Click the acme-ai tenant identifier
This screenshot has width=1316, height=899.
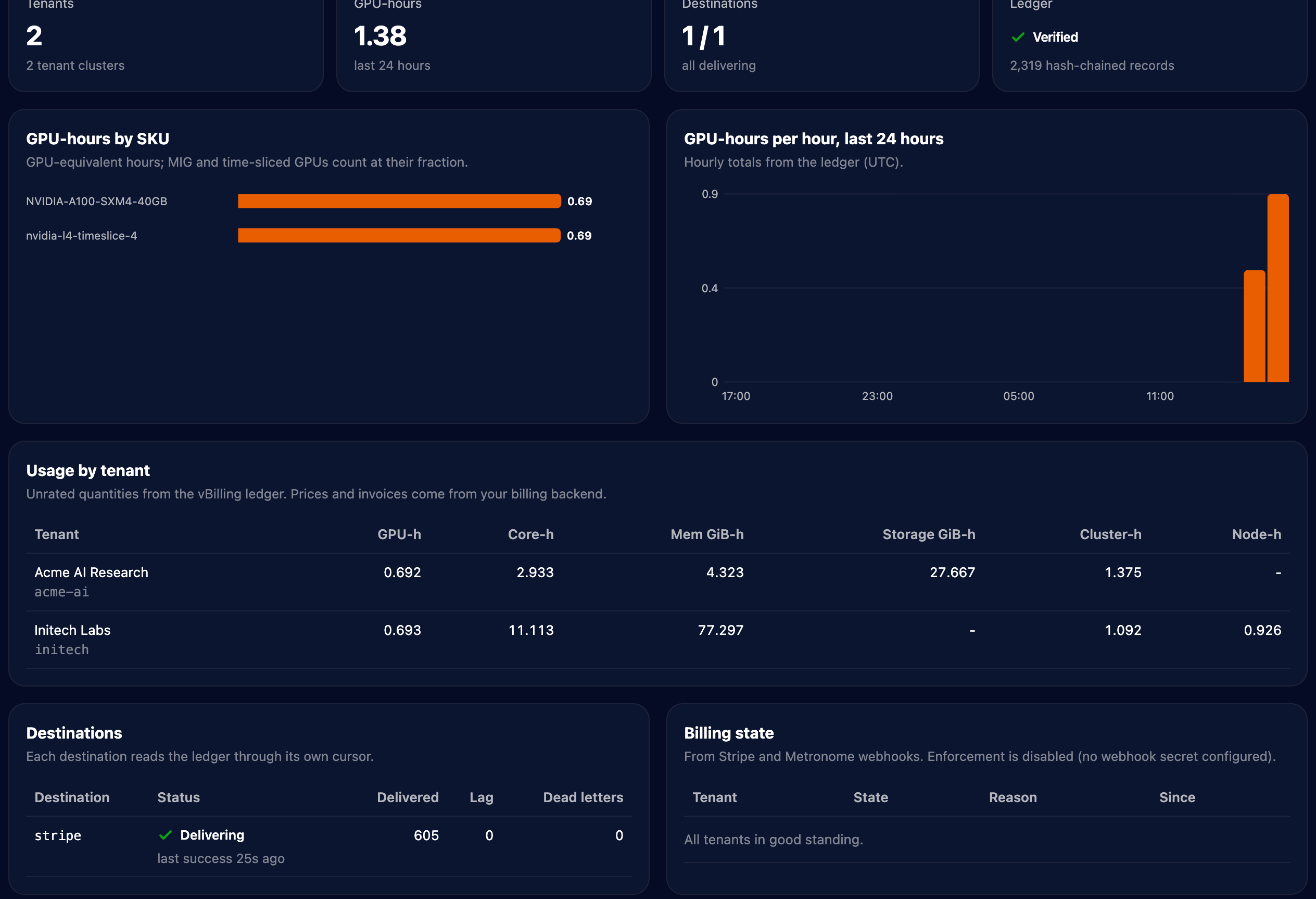click(62, 592)
